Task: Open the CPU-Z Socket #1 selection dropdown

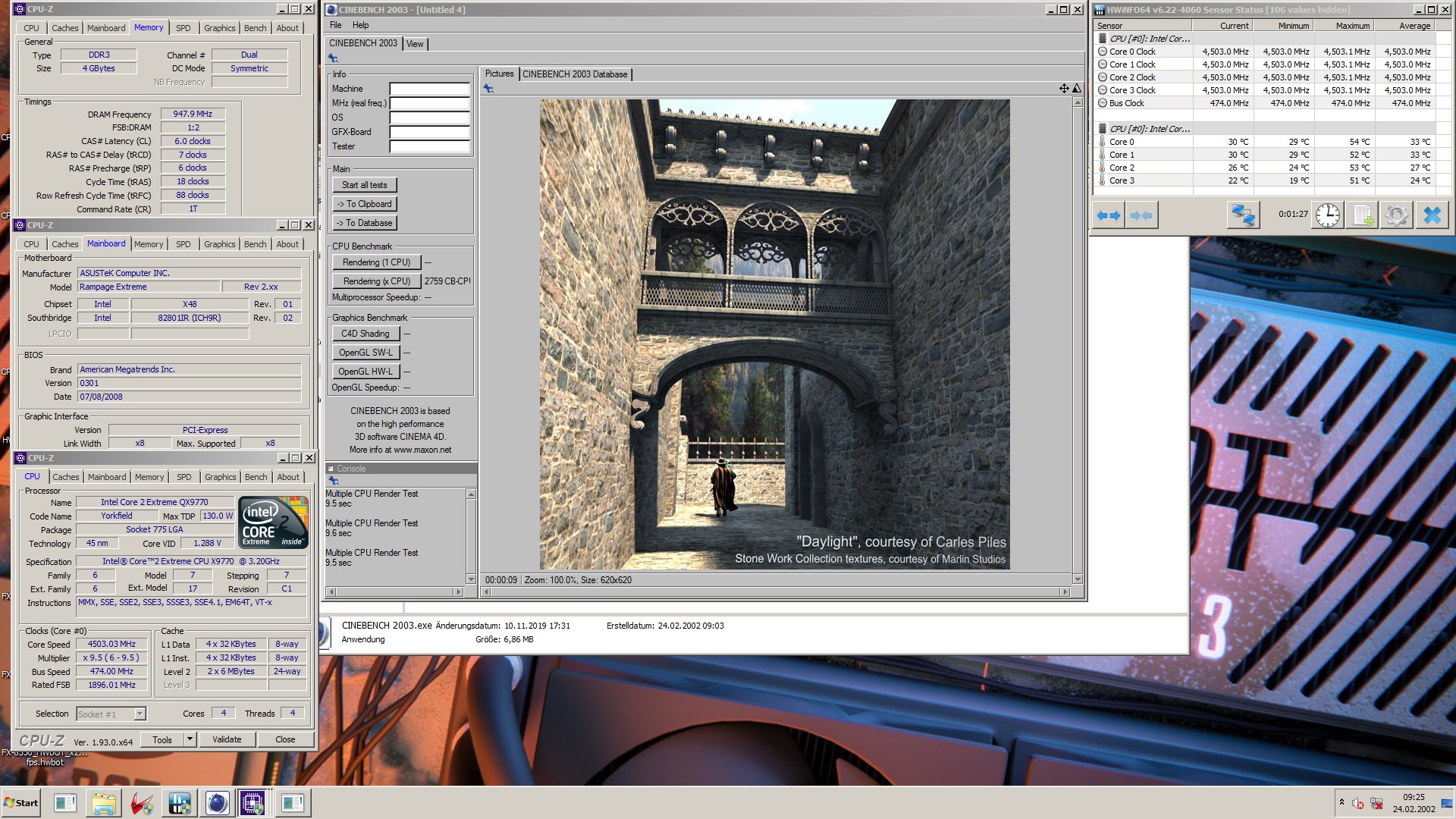Action: (x=140, y=714)
